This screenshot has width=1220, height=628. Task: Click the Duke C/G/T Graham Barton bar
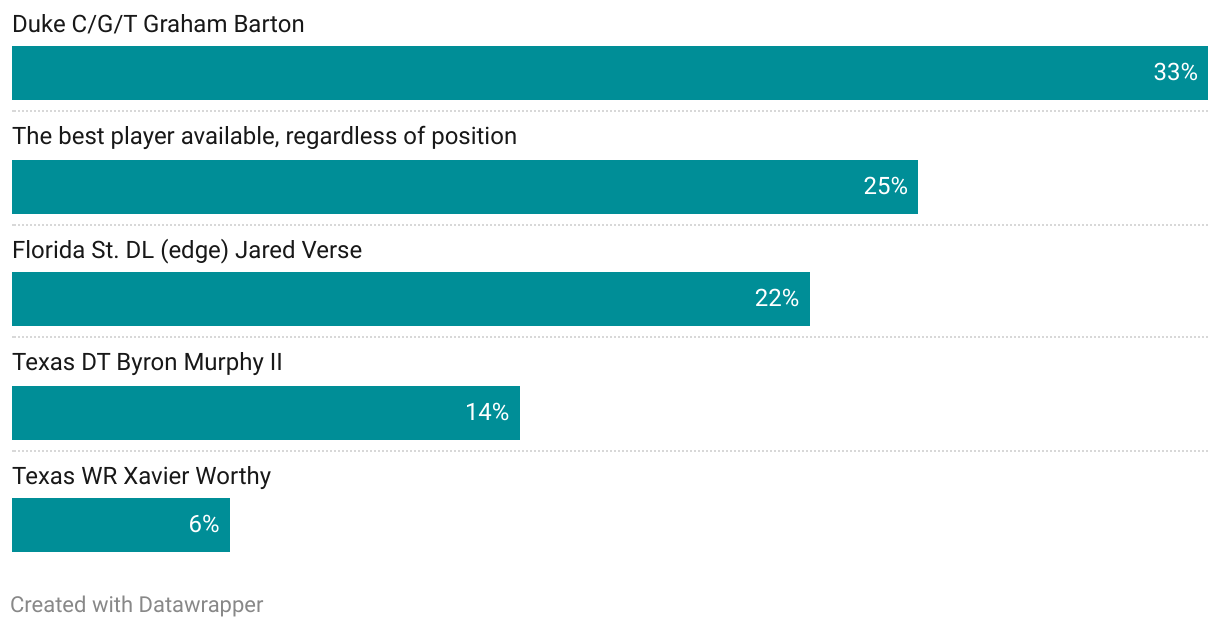(x=580, y=73)
